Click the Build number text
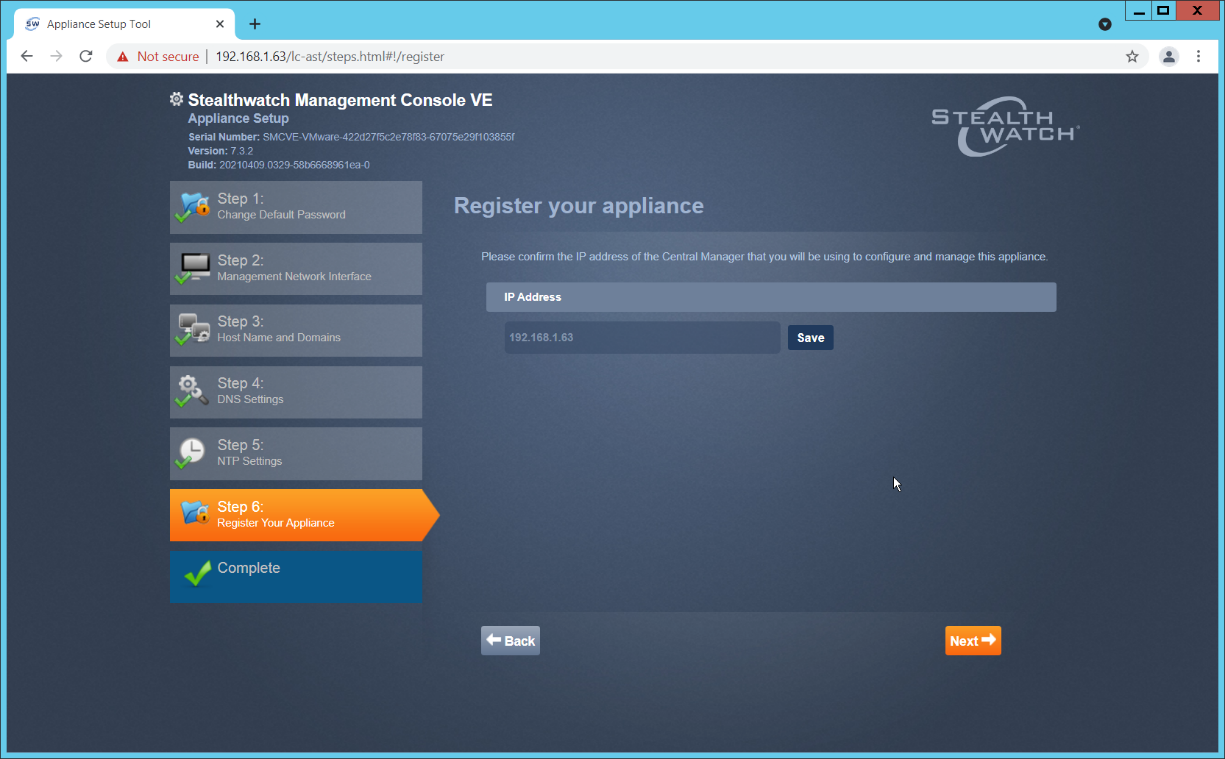Screen dimensions: 1225x759 [x=294, y=165]
